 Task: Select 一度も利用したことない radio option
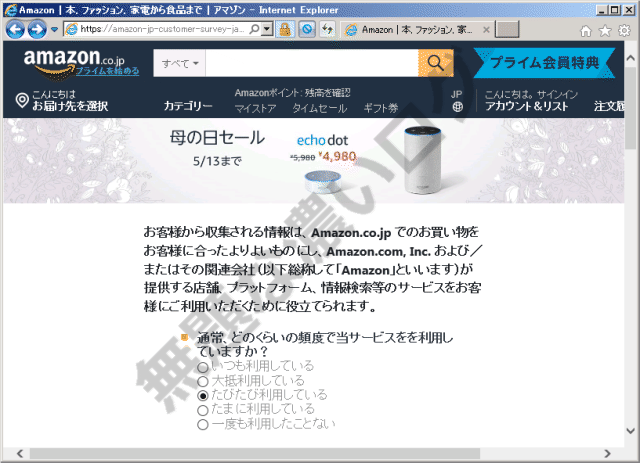203,425
